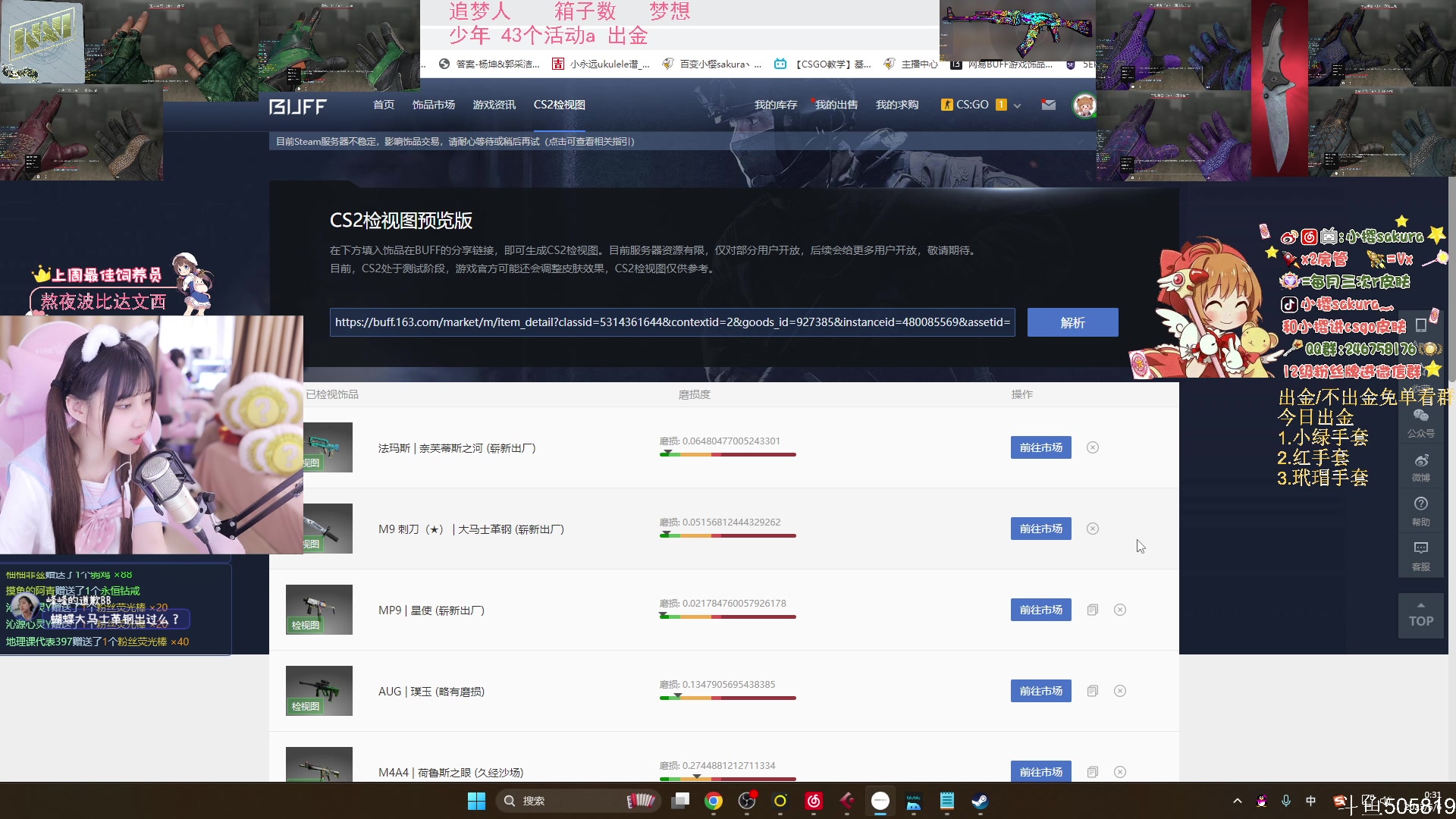Focus the BUFF share link input field

click(673, 322)
